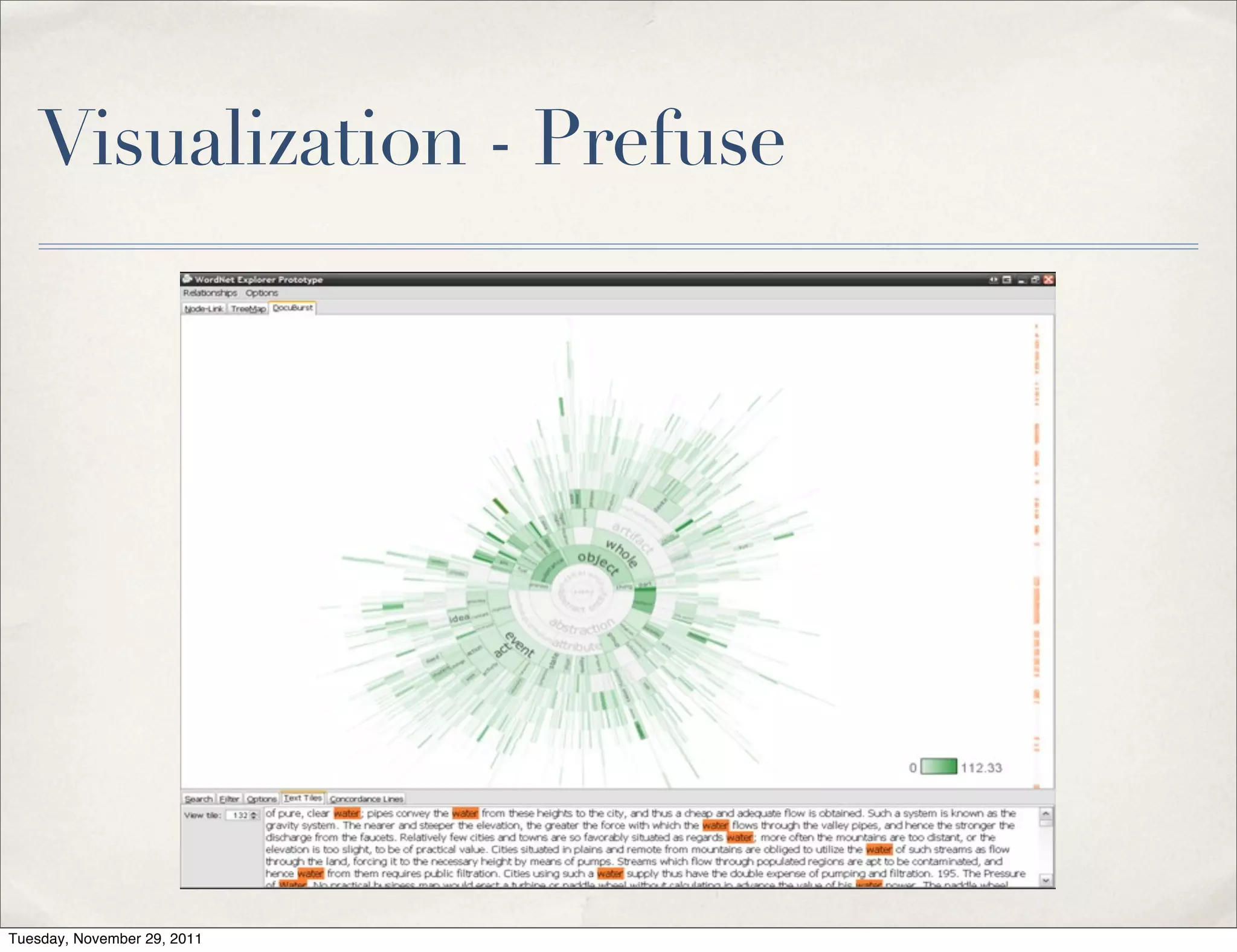Viewport: 1237px width, 952px height.
Task: Click the restore window icon in title bar
Action: pyautogui.click(x=1035, y=280)
